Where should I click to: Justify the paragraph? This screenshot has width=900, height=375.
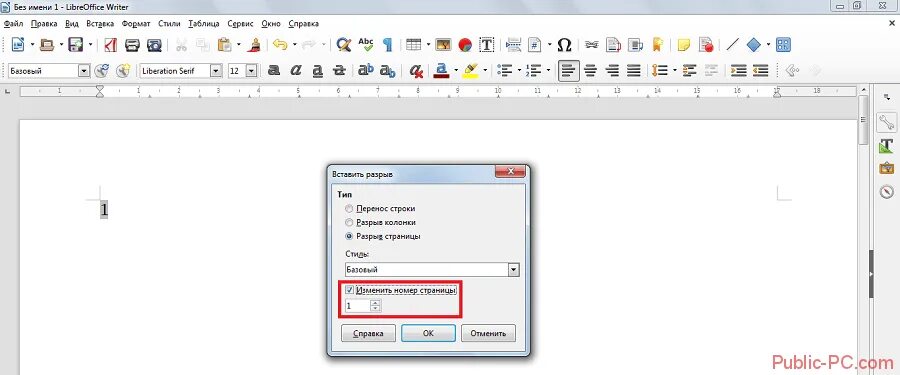pyautogui.click(x=634, y=71)
